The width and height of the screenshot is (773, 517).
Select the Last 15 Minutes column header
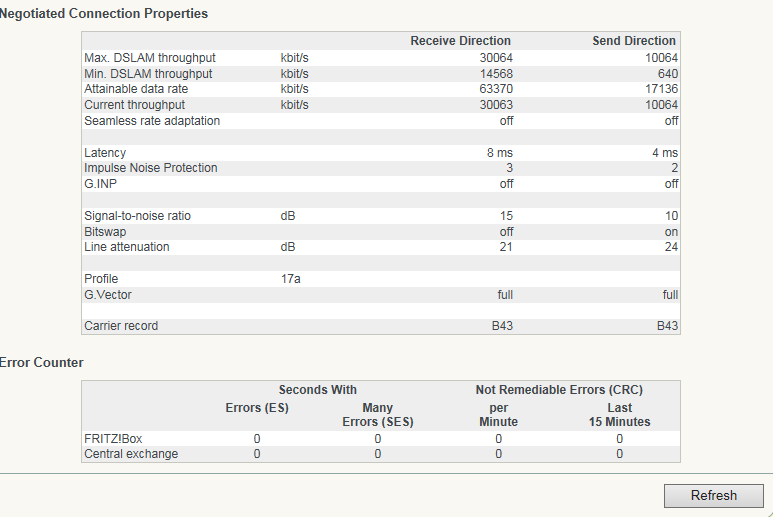click(619, 415)
